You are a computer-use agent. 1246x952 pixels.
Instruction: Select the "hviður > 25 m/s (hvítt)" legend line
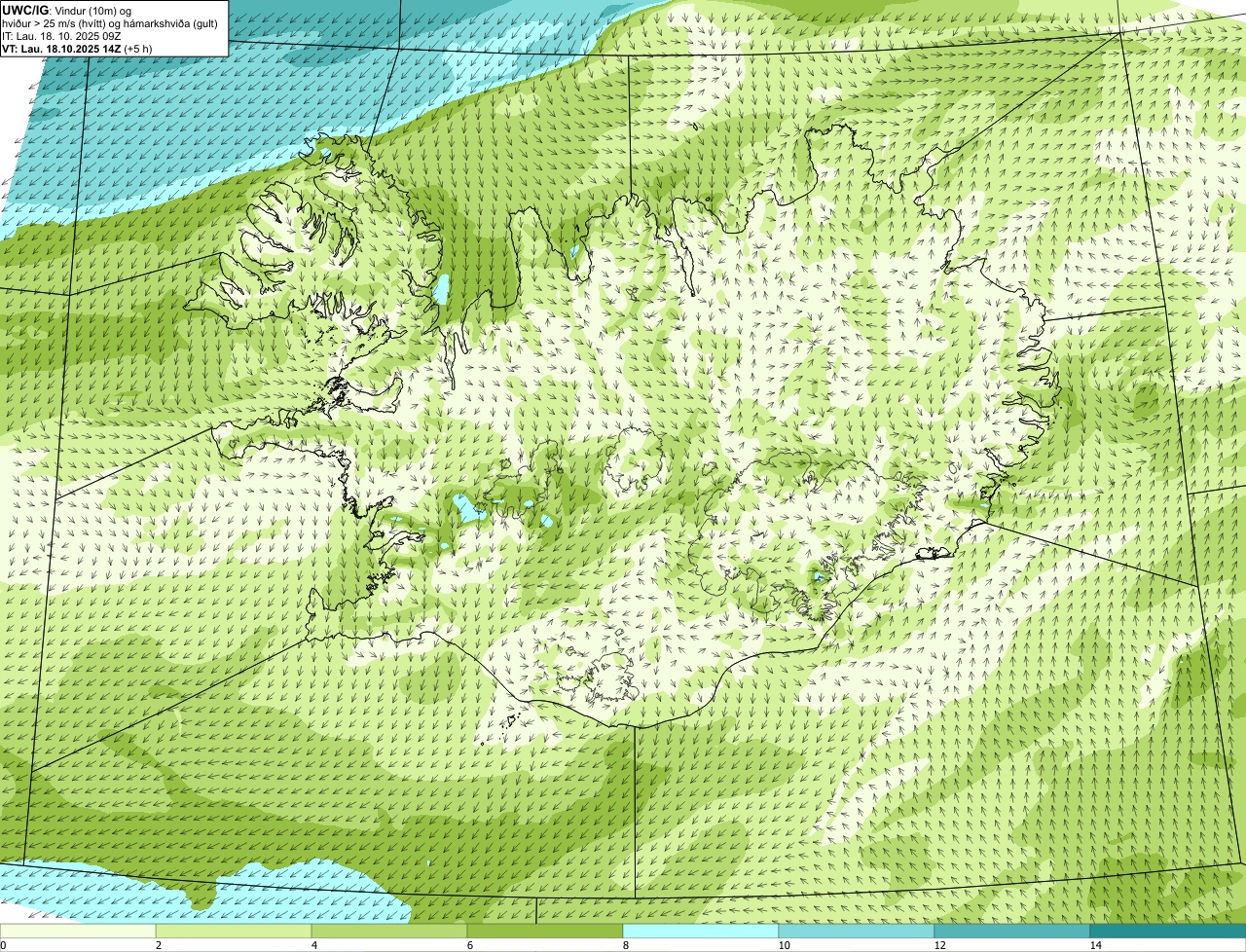(x=110, y=23)
